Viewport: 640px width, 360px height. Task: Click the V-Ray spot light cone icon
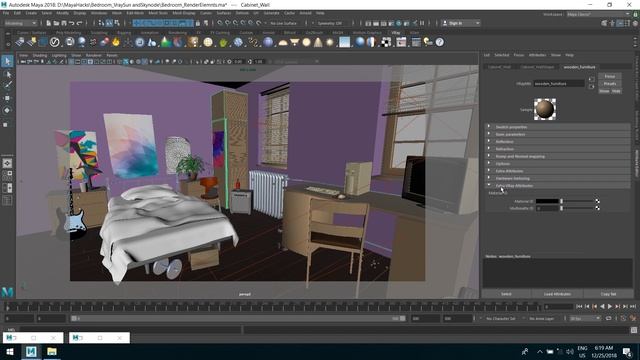tap(318, 42)
